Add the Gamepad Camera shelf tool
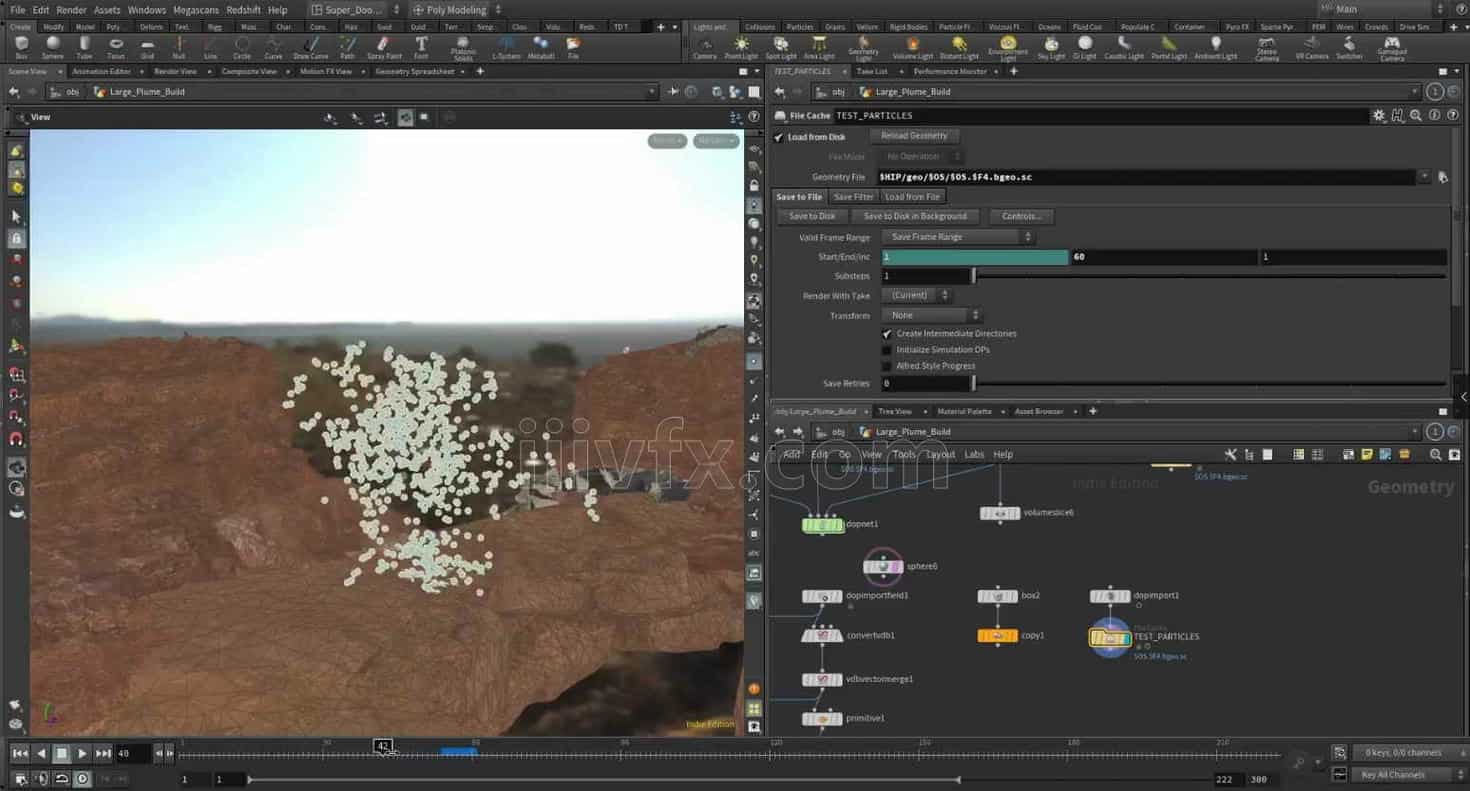Image resolution: width=1470 pixels, height=791 pixels. pos(1392,48)
